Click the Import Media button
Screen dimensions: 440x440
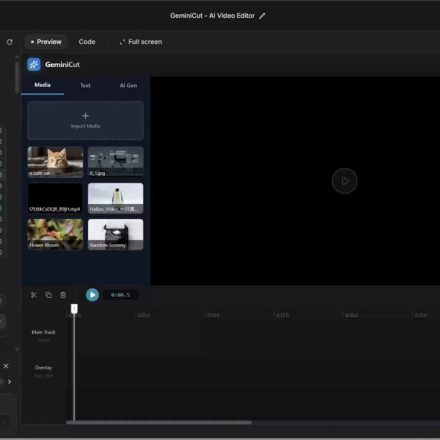tap(85, 120)
